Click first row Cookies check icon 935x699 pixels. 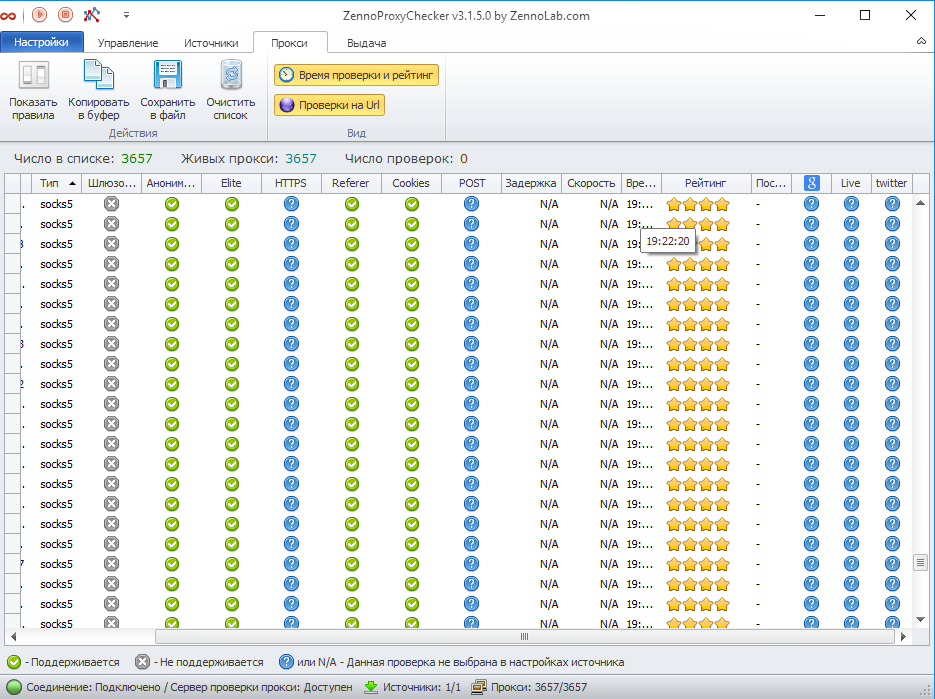(x=412, y=204)
